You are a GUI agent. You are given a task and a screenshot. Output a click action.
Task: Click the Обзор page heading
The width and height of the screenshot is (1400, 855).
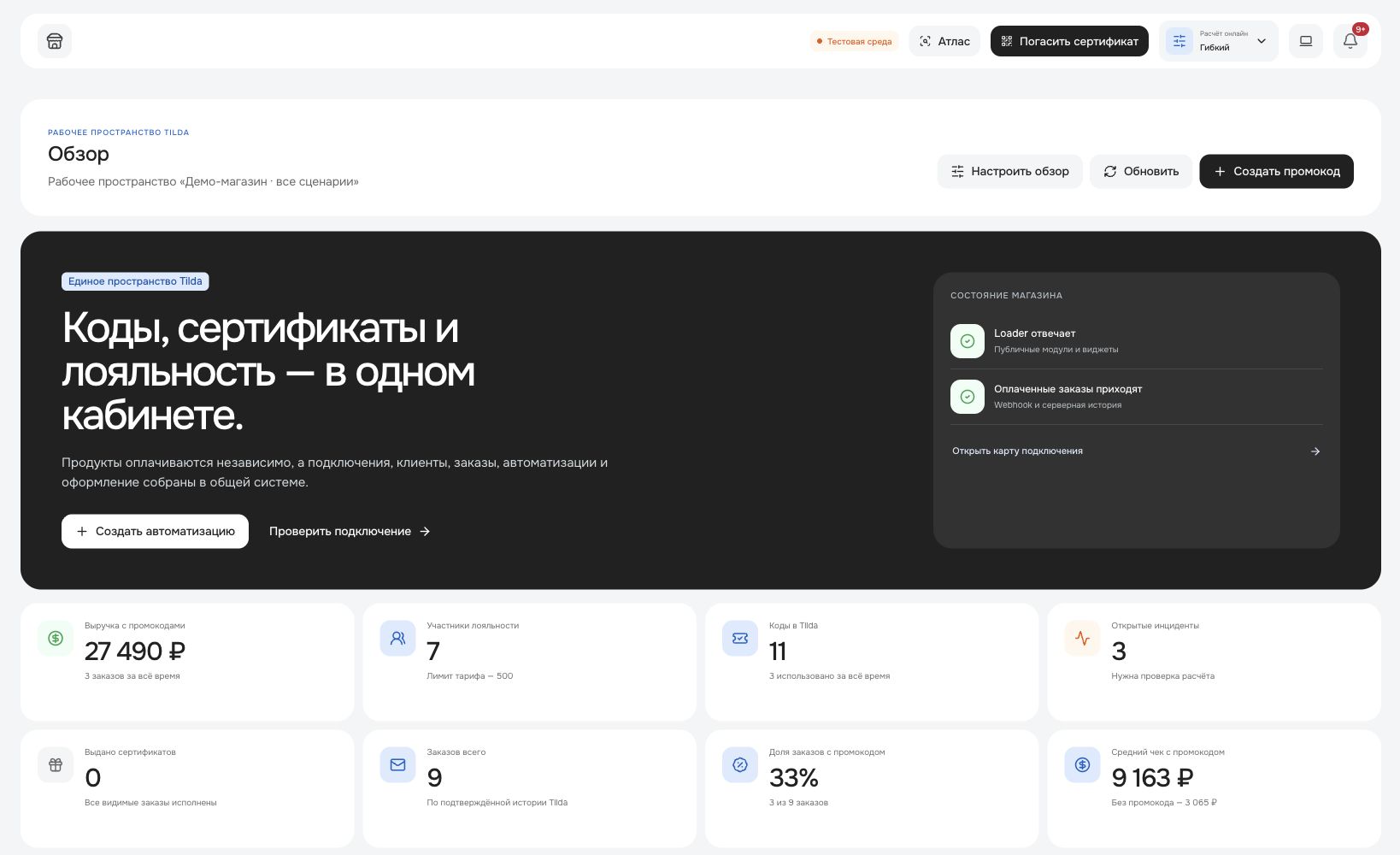coord(79,154)
